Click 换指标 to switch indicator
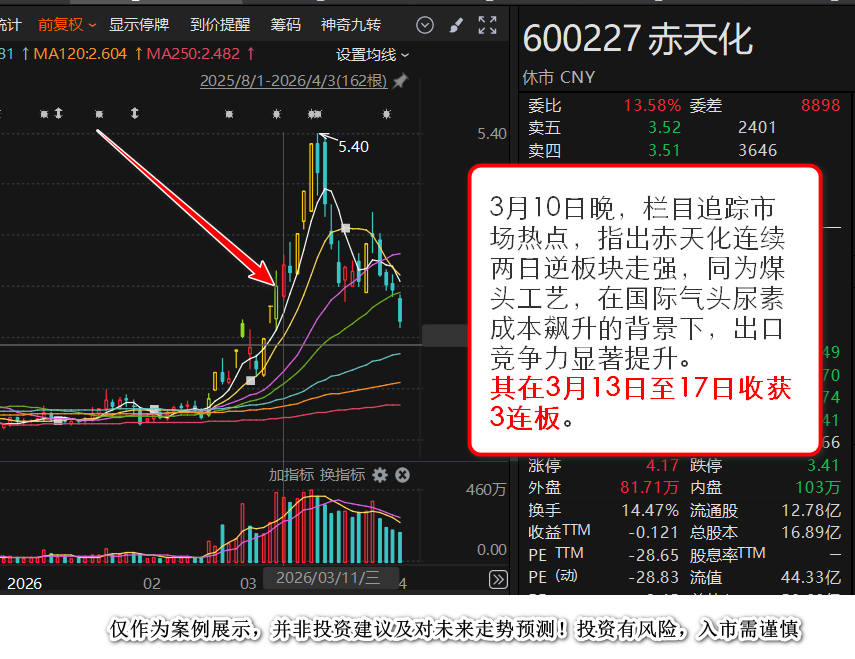Image resolution: width=855 pixels, height=659 pixels. point(342,475)
